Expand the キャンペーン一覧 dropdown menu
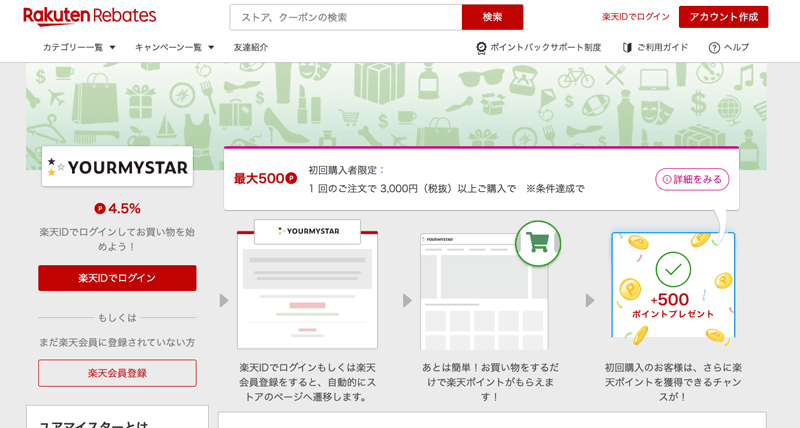 click(x=174, y=47)
